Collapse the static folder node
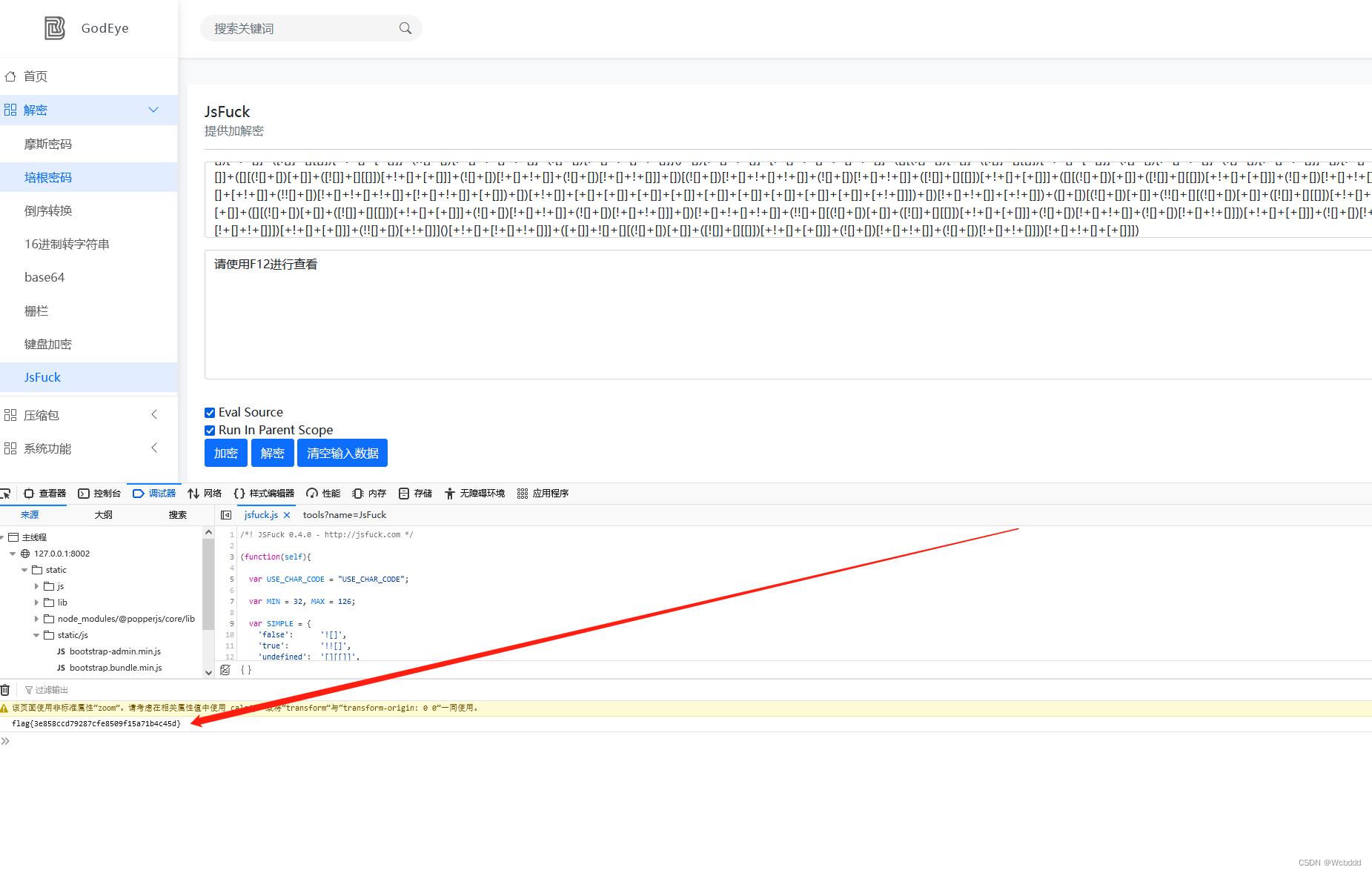 (24, 570)
